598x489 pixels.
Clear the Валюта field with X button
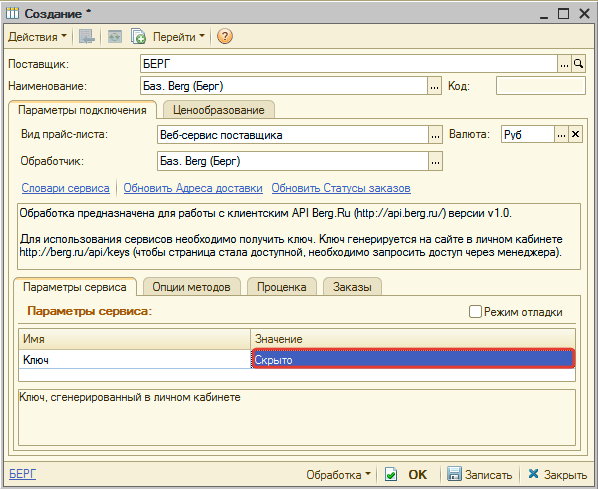coord(575,134)
